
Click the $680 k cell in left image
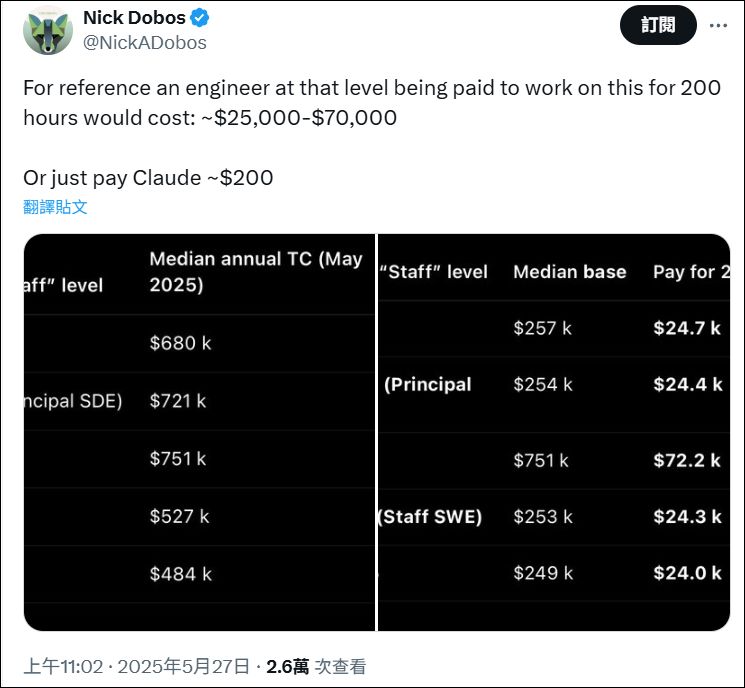pyautogui.click(x=180, y=343)
